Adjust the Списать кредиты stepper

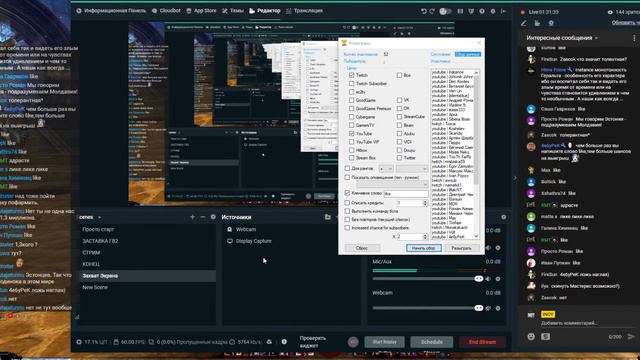pyautogui.click(x=425, y=203)
